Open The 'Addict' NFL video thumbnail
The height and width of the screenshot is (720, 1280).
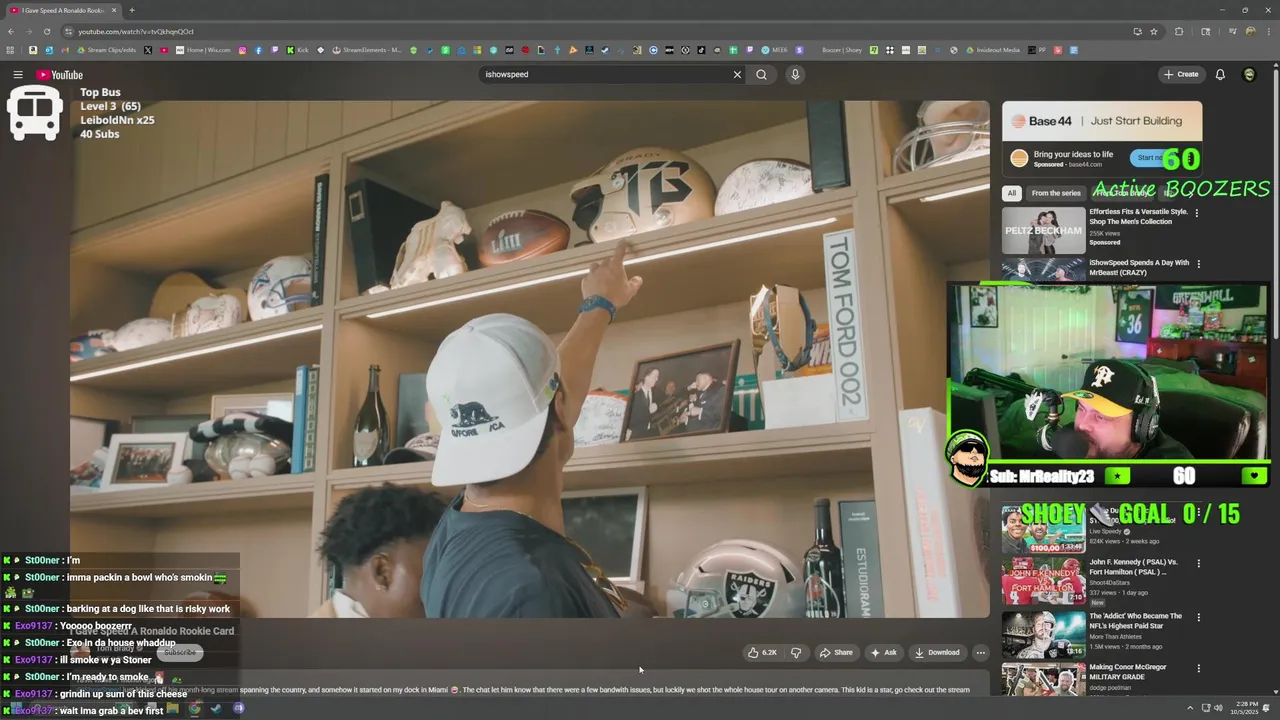pyautogui.click(x=1043, y=634)
